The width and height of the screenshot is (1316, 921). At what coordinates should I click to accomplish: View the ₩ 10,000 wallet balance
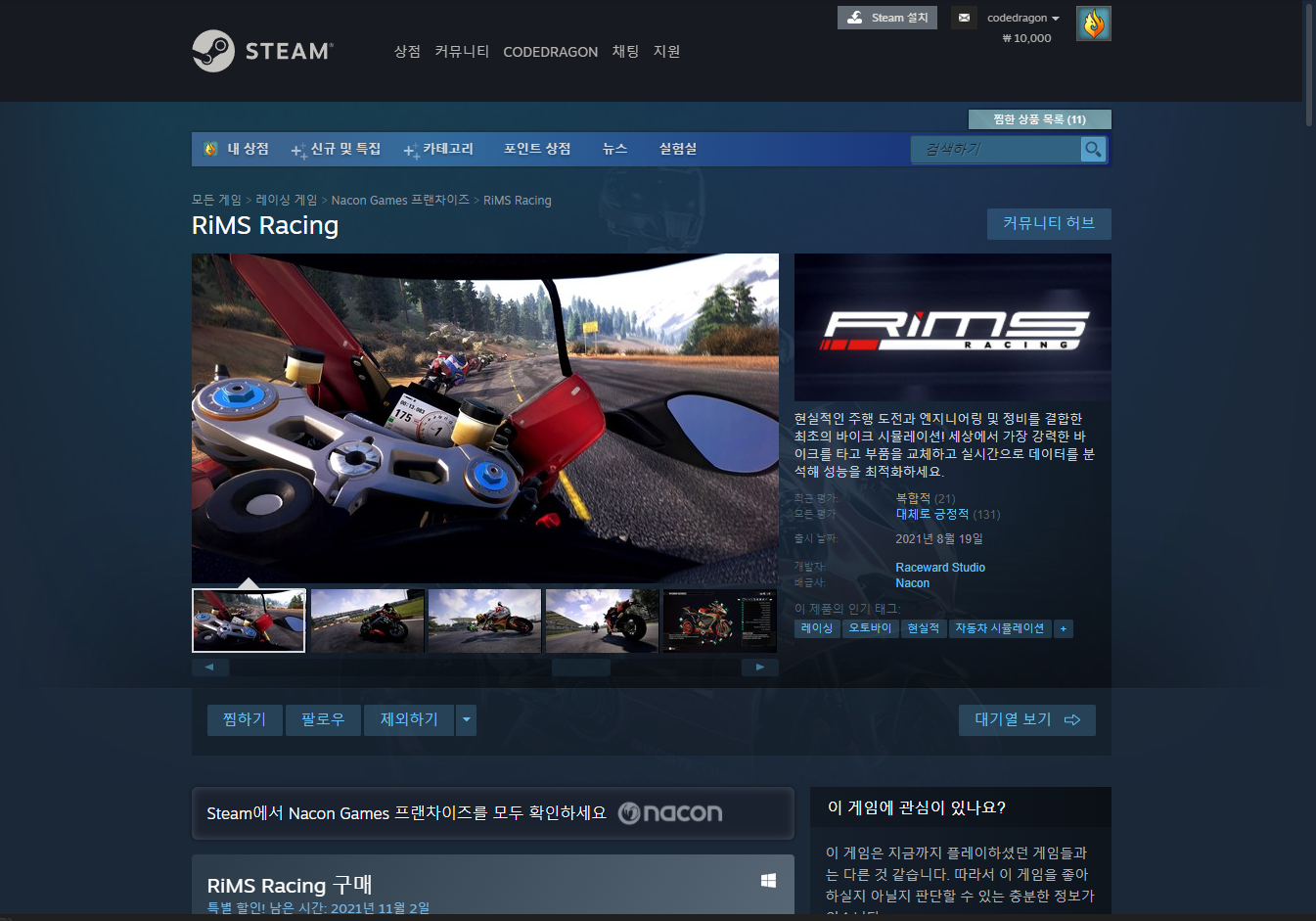click(x=1026, y=38)
